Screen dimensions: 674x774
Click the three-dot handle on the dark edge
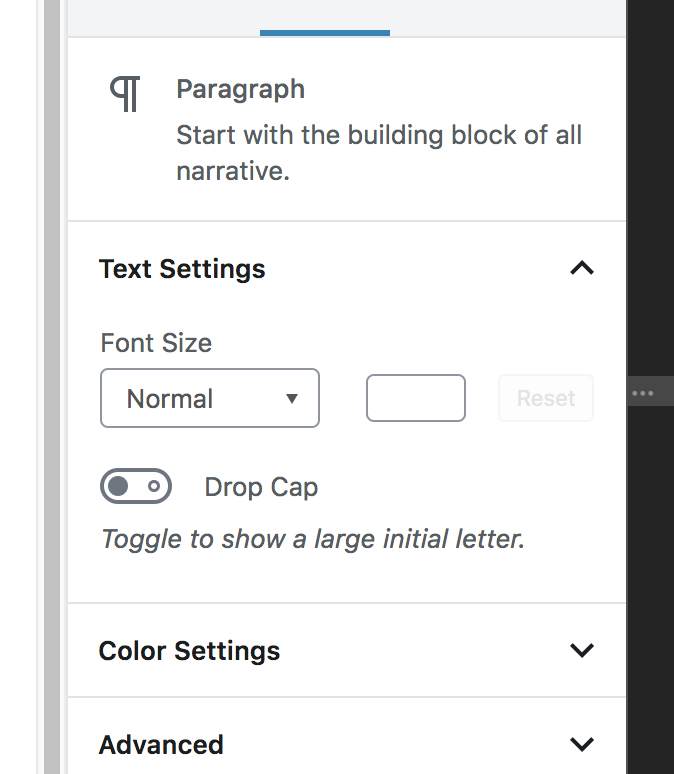tap(643, 394)
